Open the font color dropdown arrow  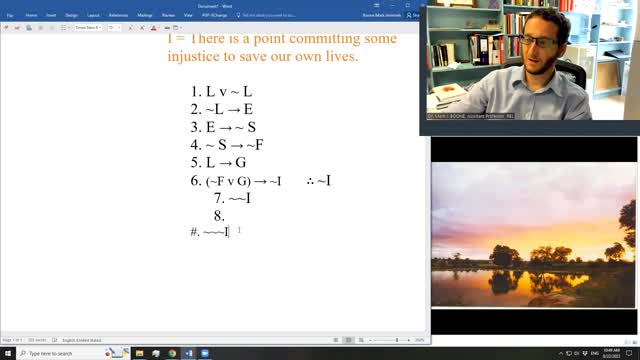[x=159, y=28]
